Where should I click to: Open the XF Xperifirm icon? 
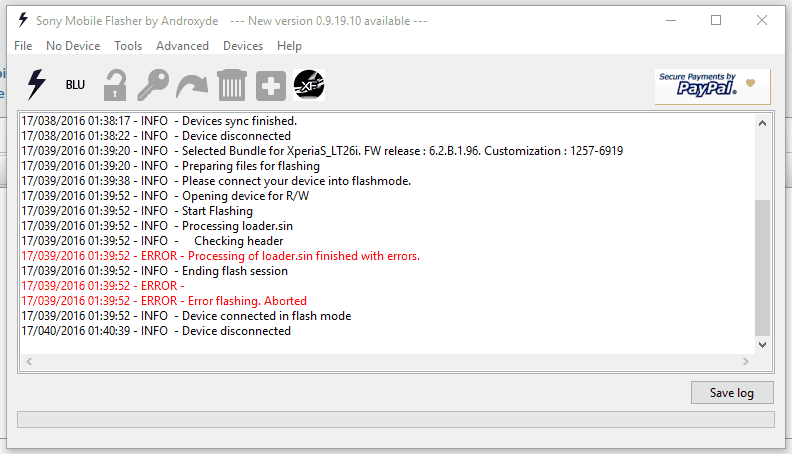309,85
